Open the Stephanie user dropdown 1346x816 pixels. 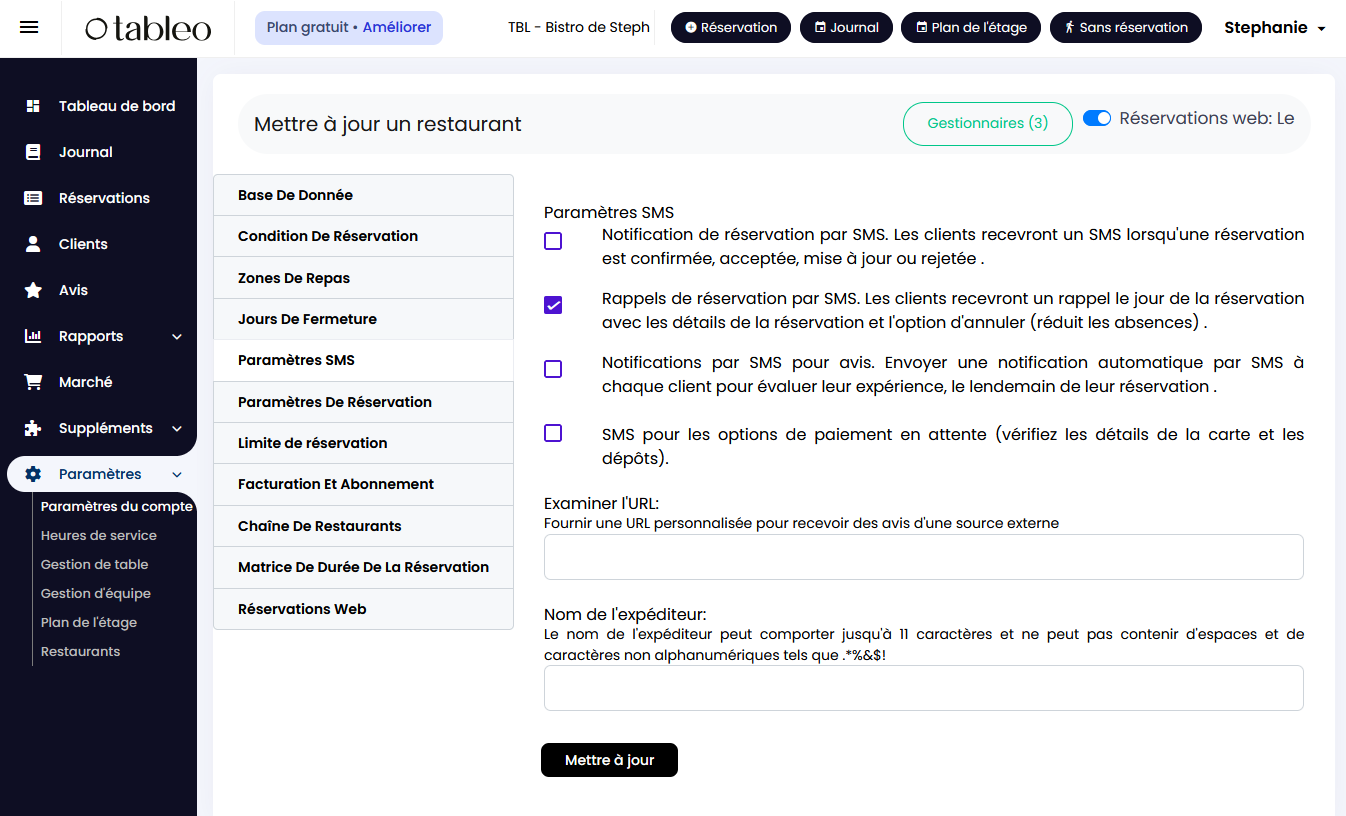[1275, 28]
